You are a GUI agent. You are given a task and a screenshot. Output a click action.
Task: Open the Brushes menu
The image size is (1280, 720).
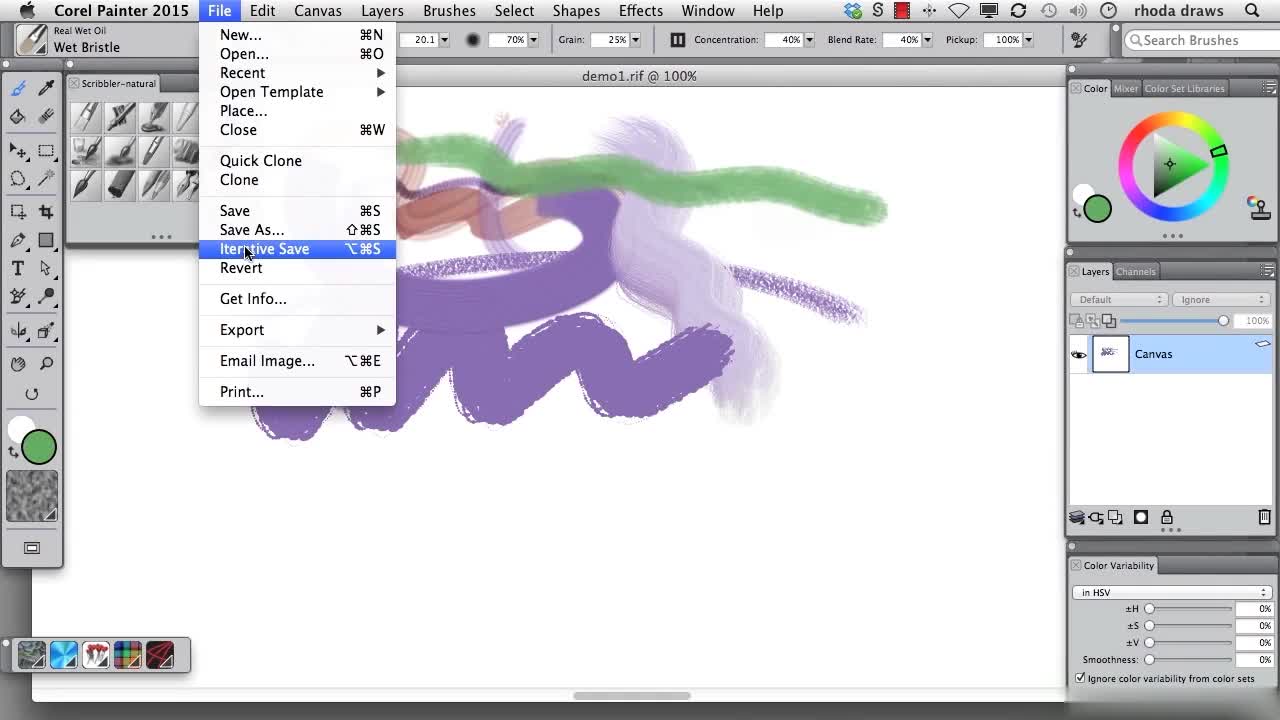449,11
